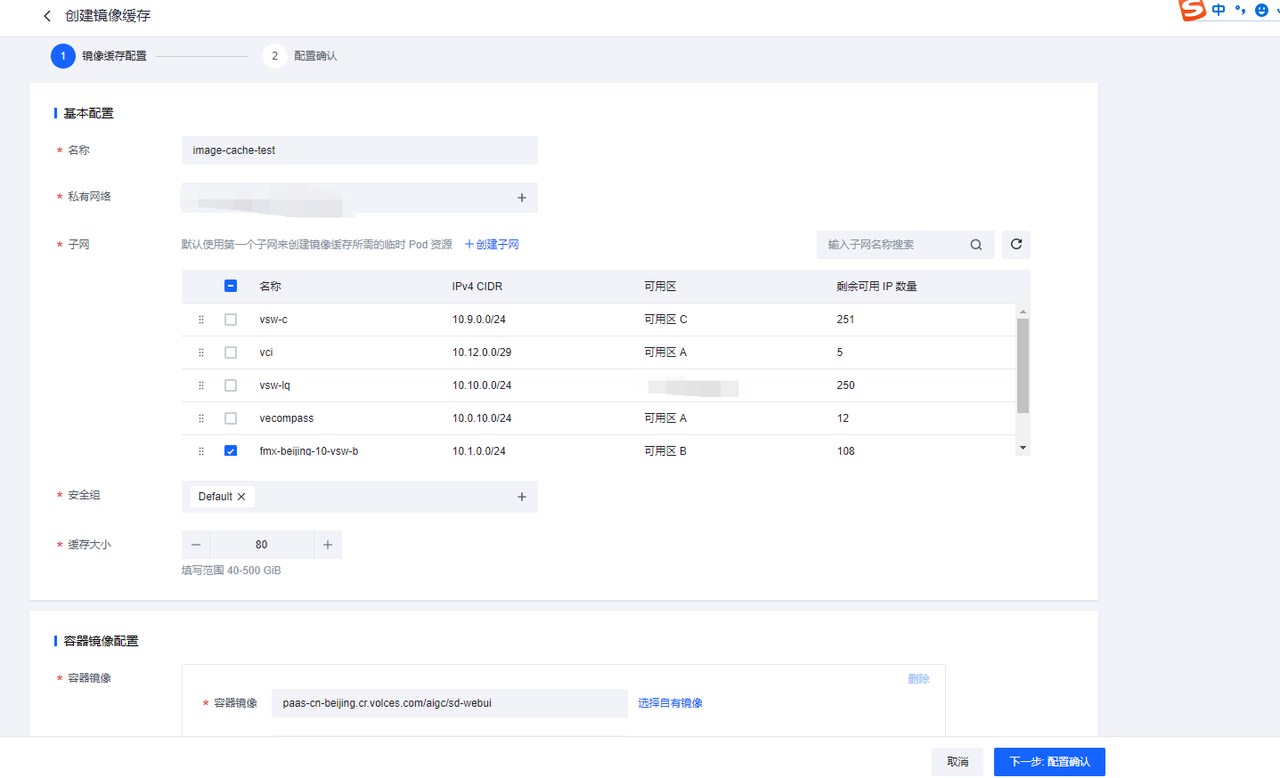Refresh the subnet list

point(1016,245)
